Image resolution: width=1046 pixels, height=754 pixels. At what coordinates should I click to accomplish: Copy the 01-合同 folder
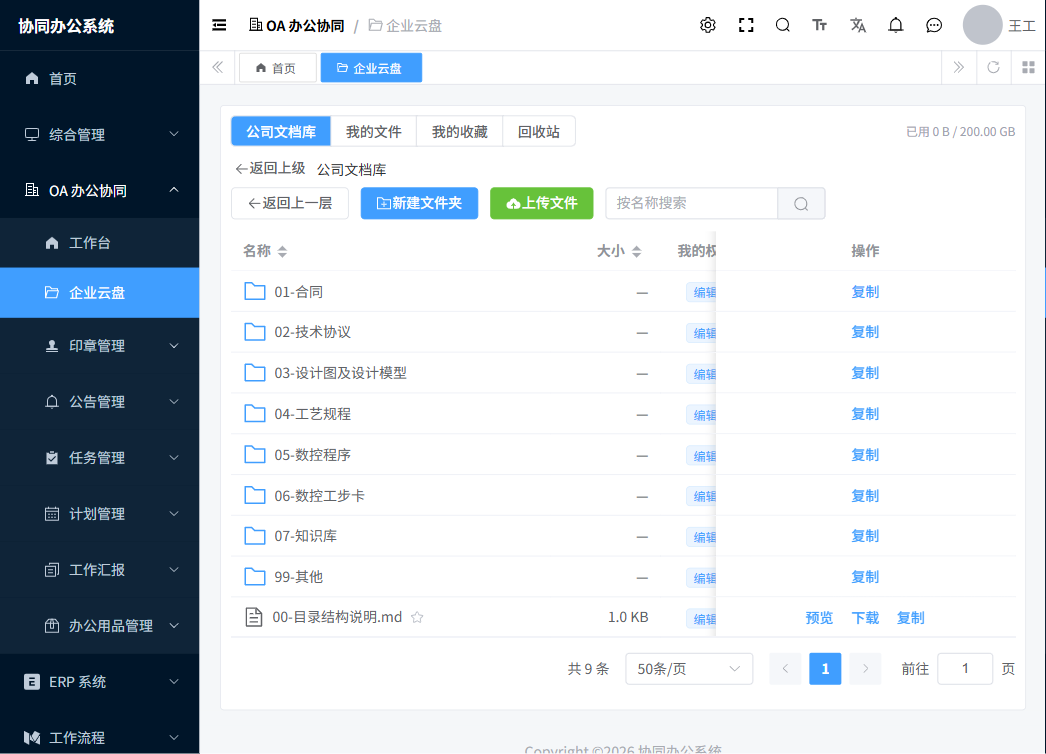click(865, 292)
